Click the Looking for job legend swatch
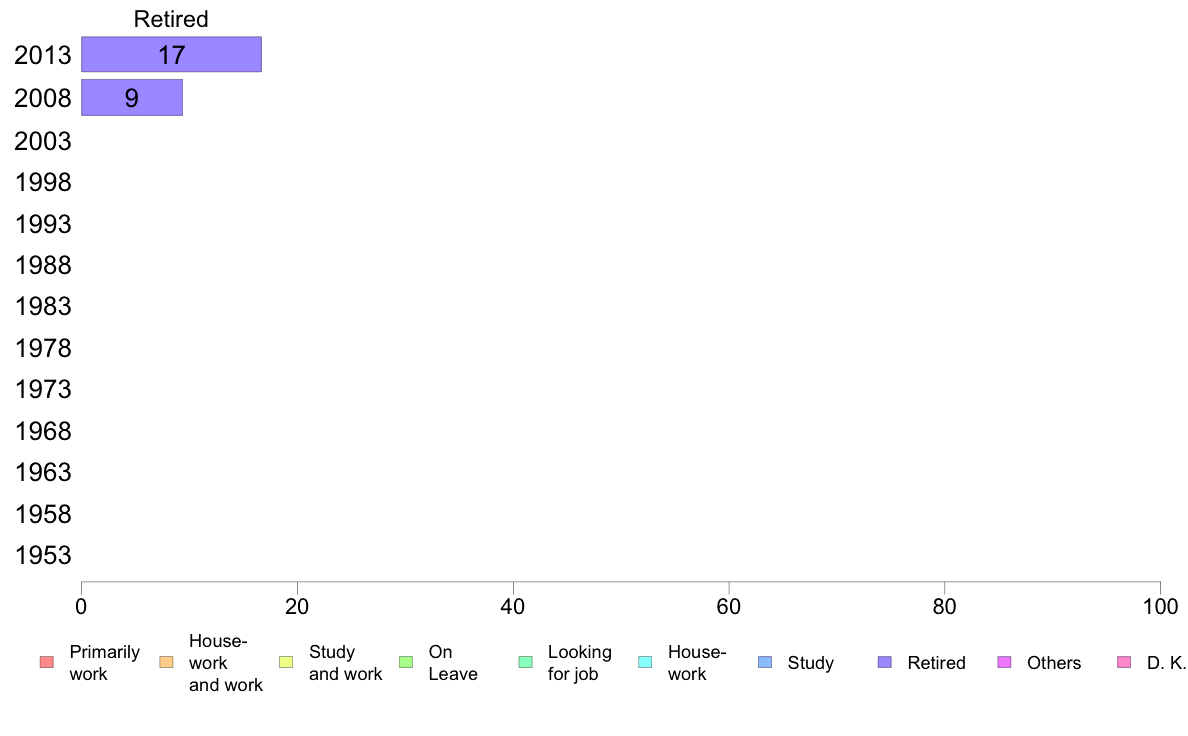The width and height of the screenshot is (1188, 736). (525, 662)
